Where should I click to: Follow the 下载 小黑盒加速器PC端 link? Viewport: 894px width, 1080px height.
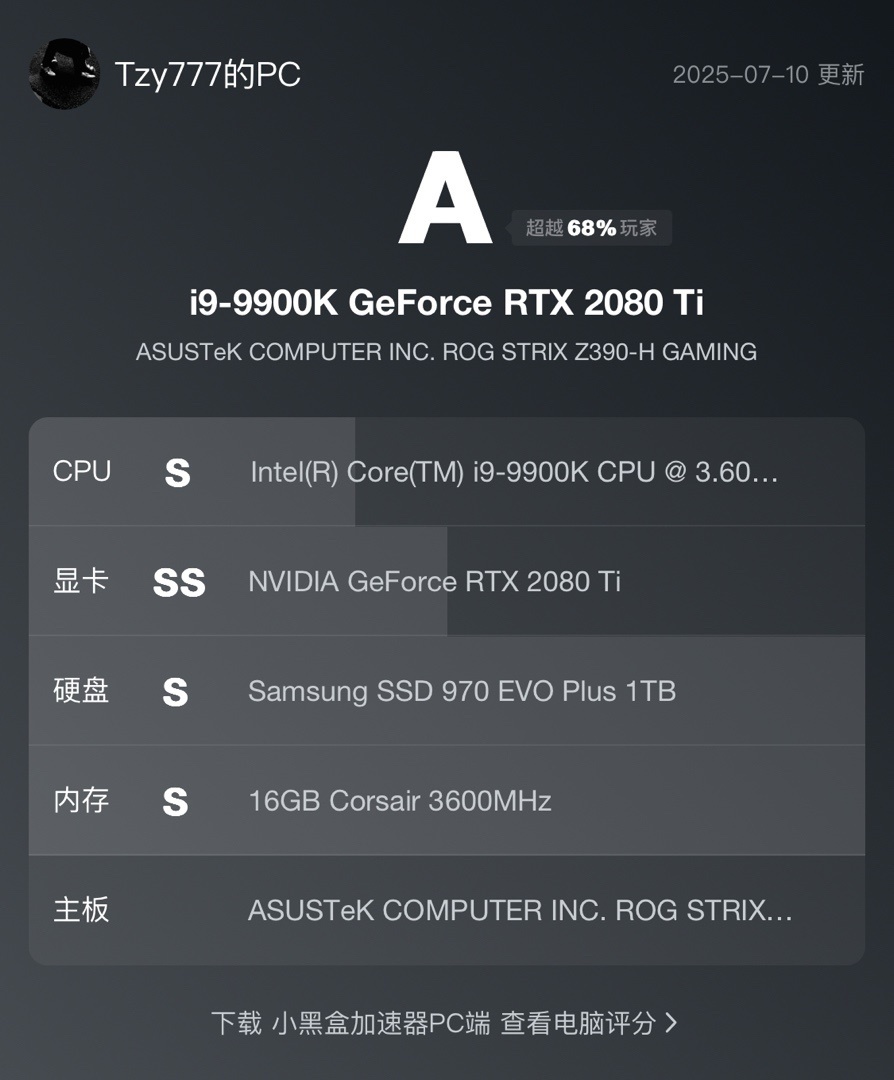(x=351, y=1023)
